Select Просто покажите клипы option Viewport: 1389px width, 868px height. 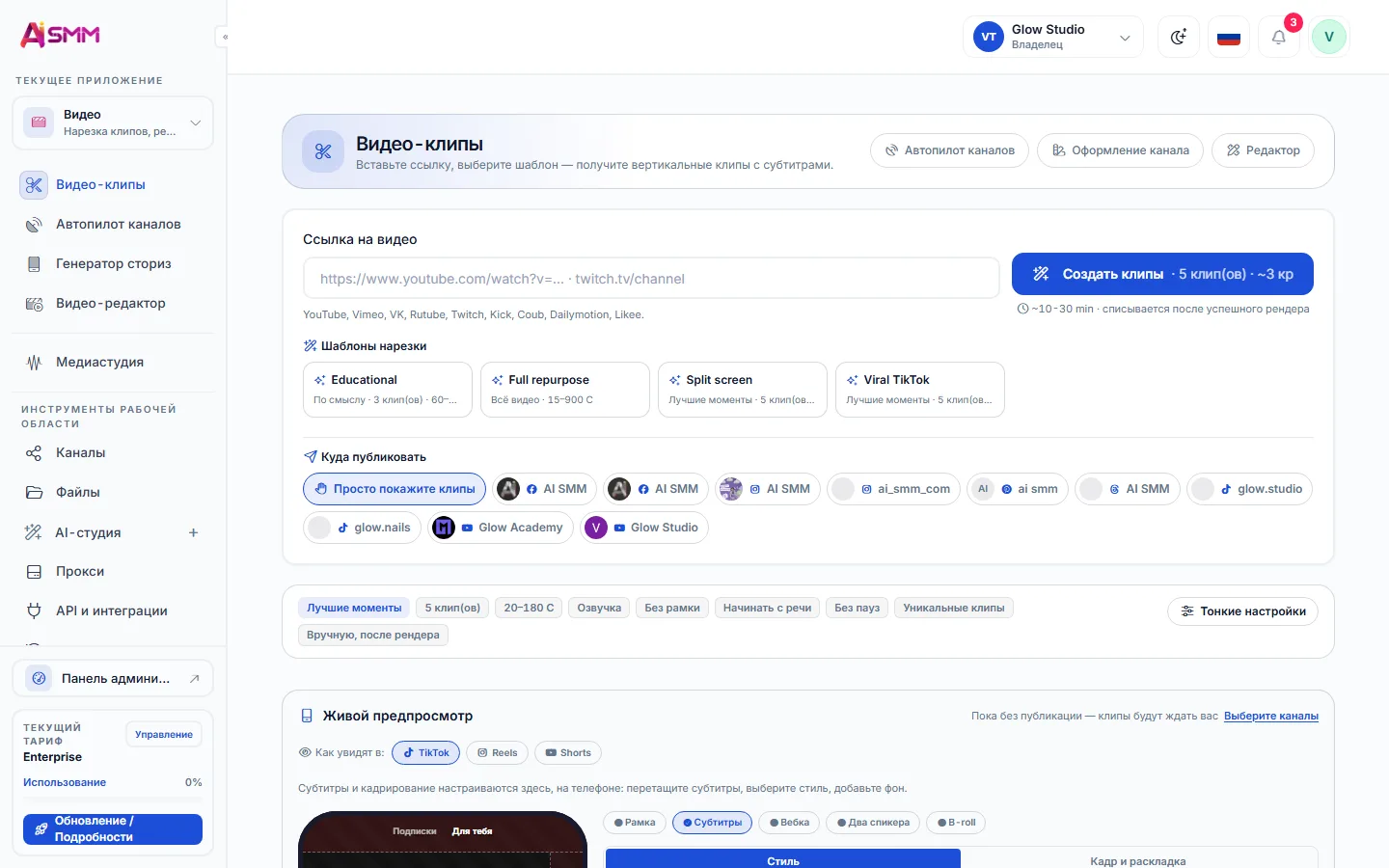click(395, 489)
